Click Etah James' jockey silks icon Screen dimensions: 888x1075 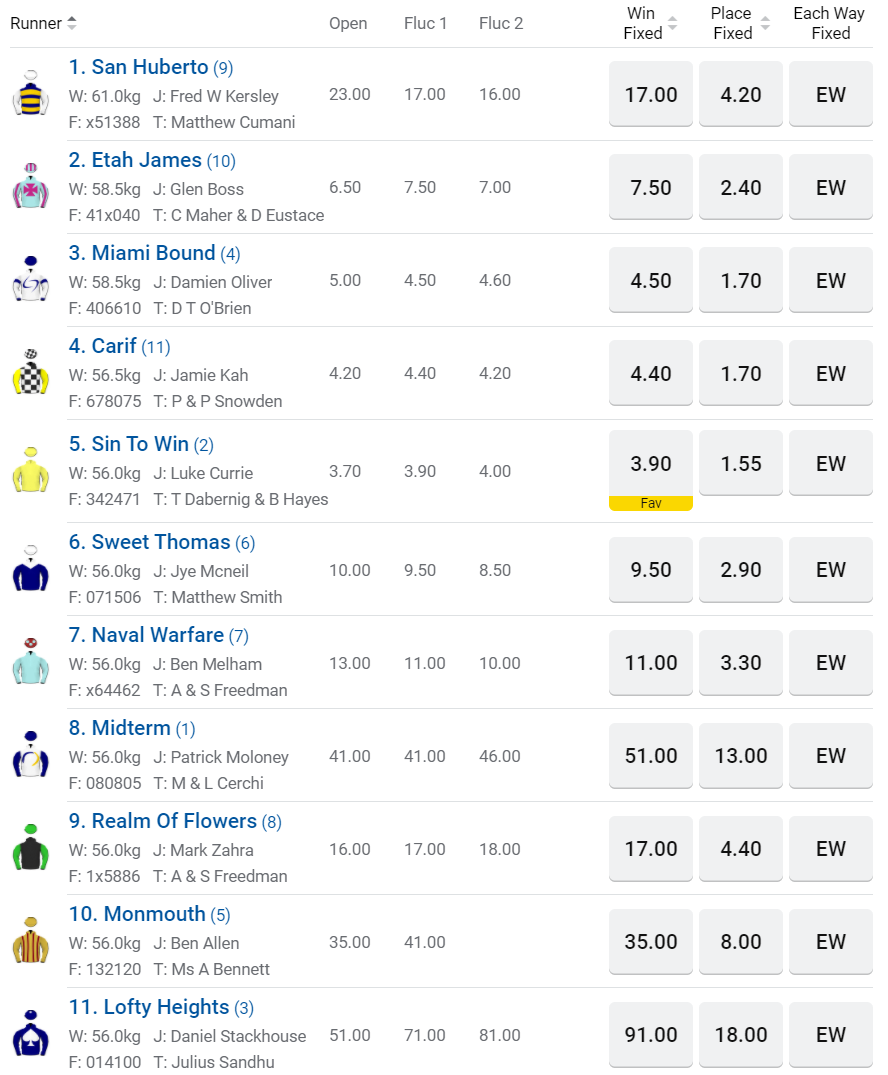point(31,187)
